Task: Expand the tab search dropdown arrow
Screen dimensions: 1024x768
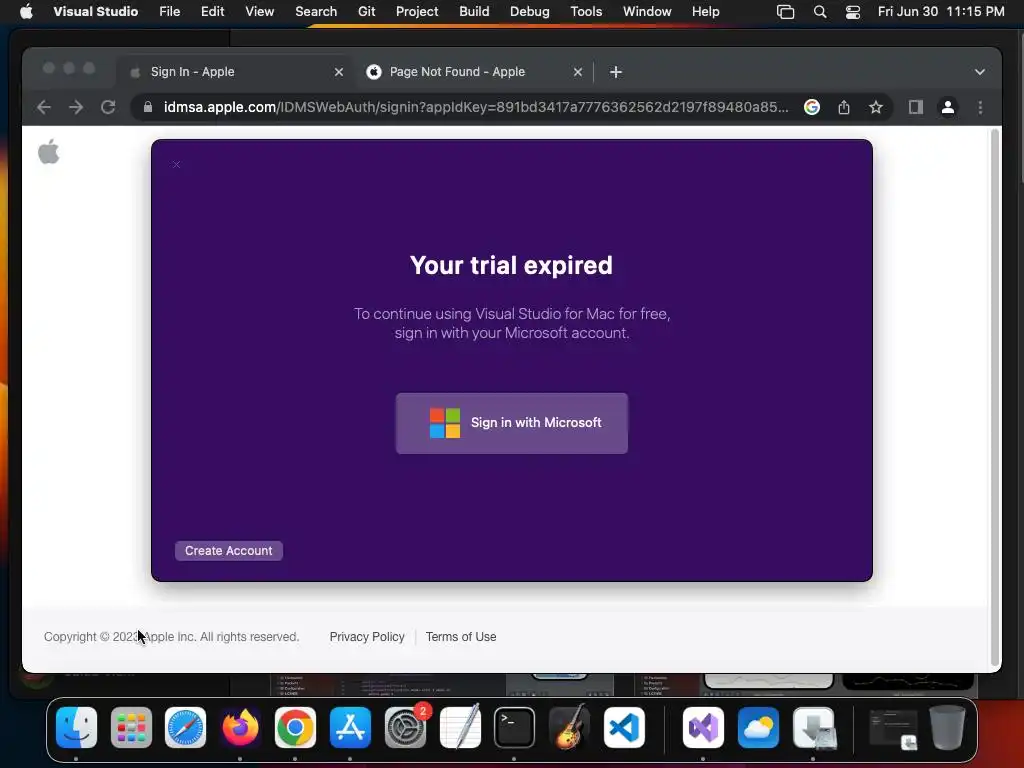Action: pyautogui.click(x=980, y=72)
